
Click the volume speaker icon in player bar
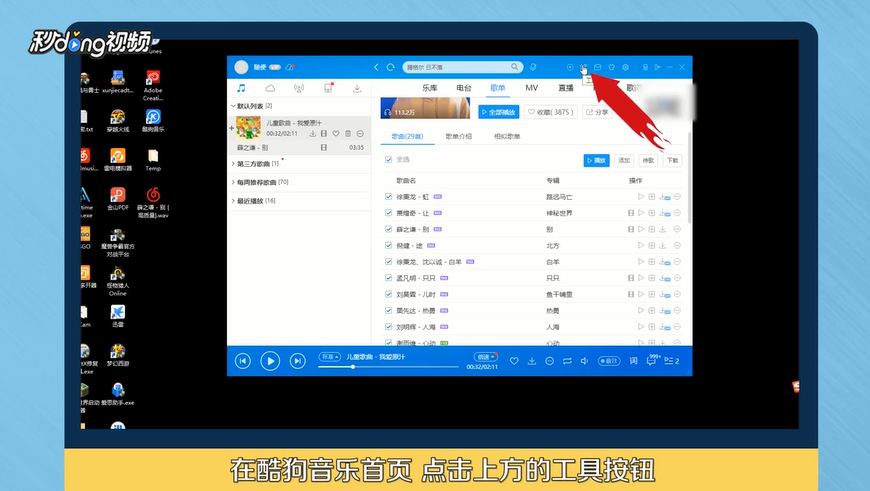point(584,361)
